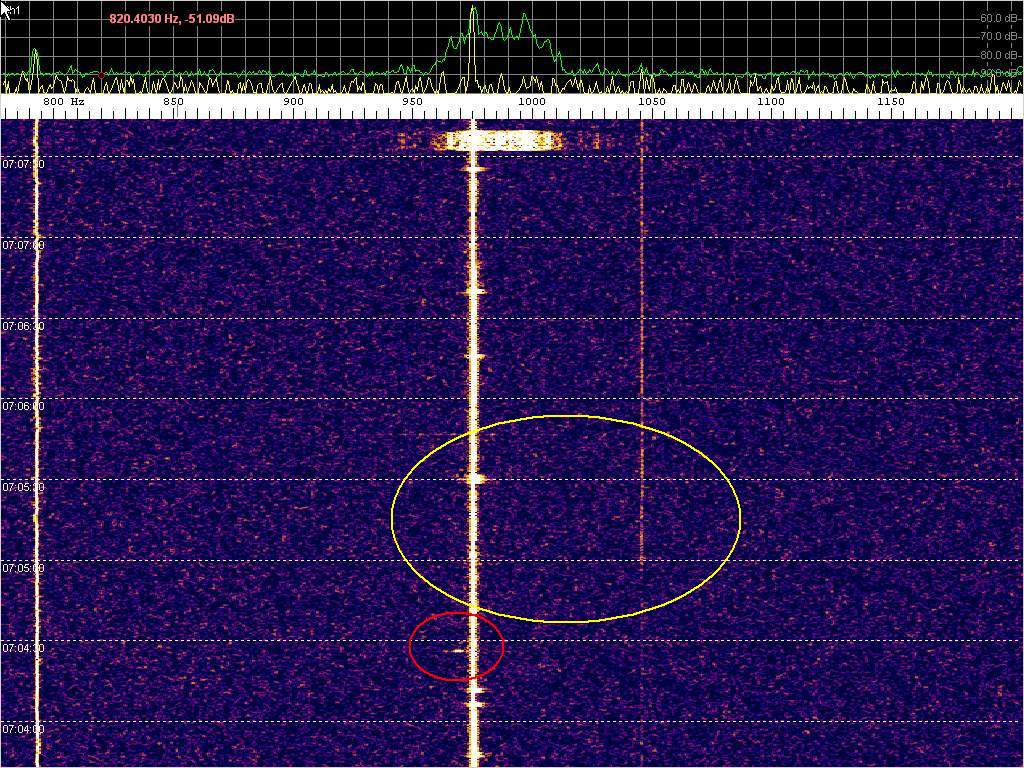The height and width of the screenshot is (768, 1024).
Task: Click the tallest green spectrum peak near 975 Hz
Action: 474,12
